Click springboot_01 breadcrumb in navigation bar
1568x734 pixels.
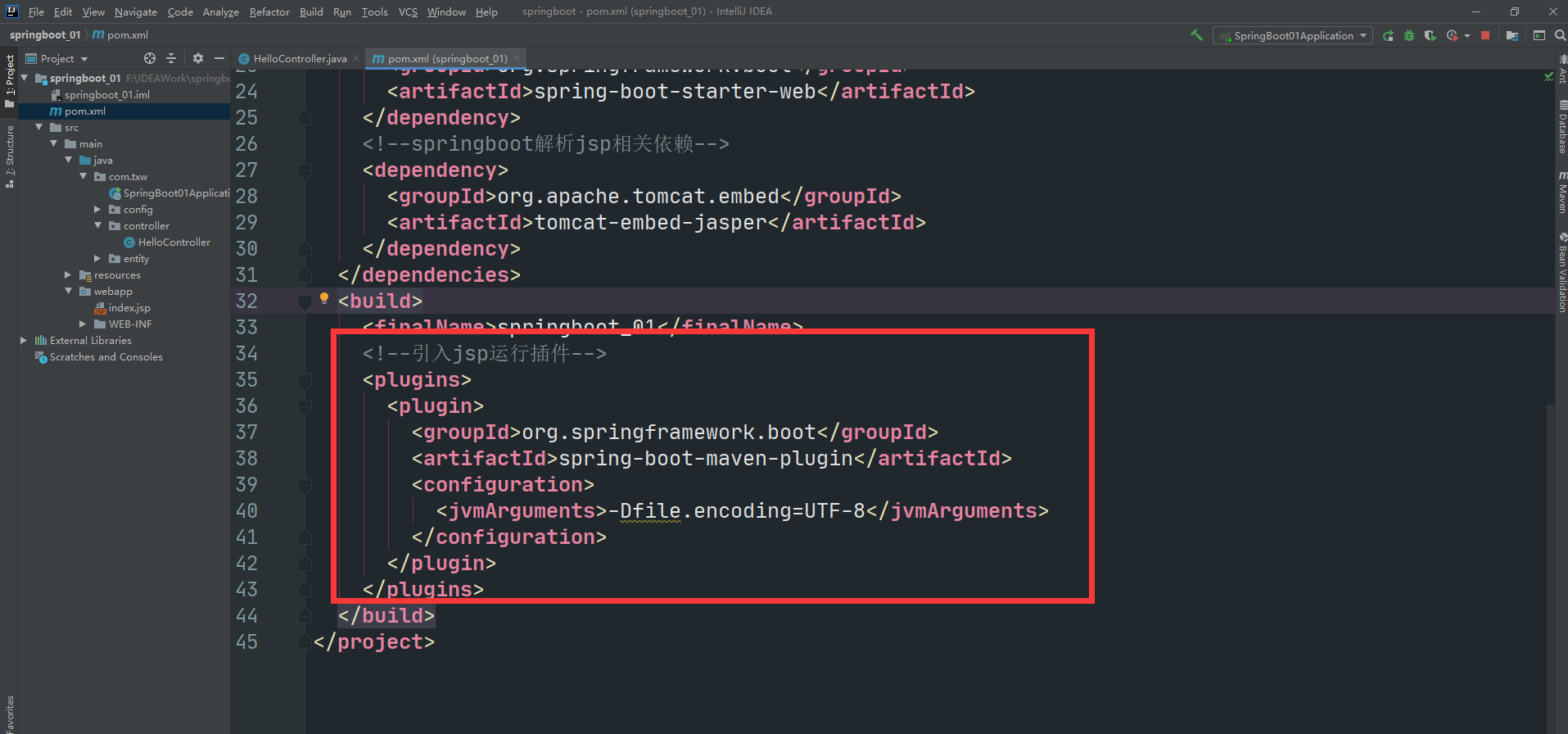(44, 34)
